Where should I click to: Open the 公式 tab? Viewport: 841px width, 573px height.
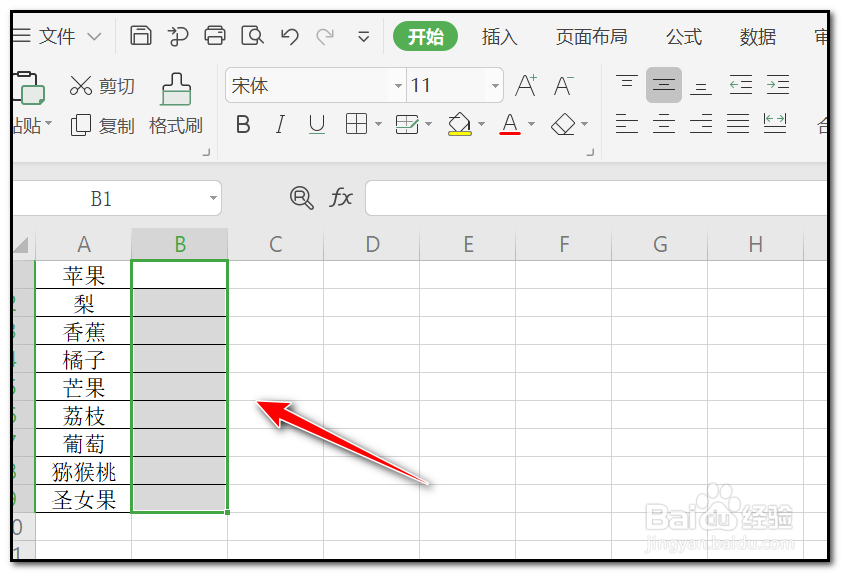(x=684, y=36)
